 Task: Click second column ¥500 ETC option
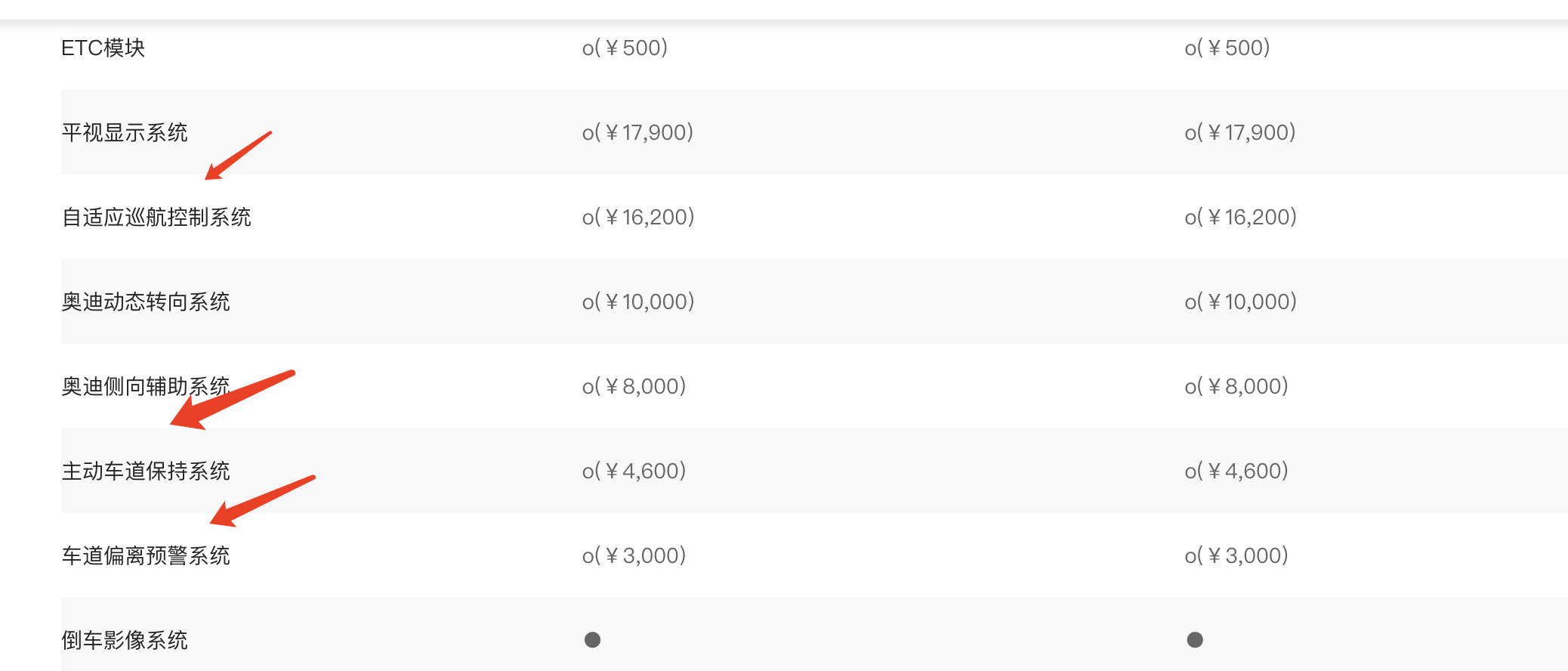click(x=1227, y=48)
